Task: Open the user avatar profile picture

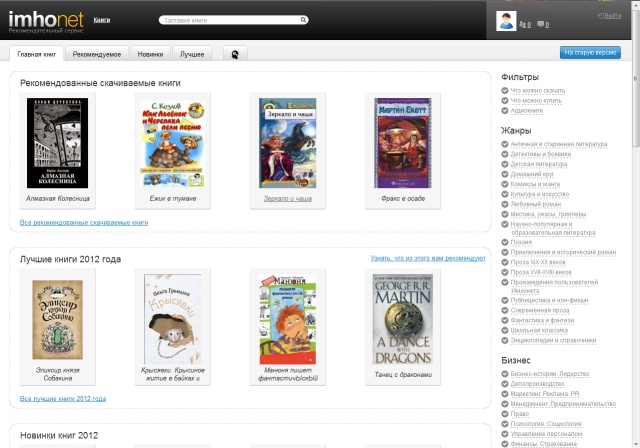Action: 506,21
